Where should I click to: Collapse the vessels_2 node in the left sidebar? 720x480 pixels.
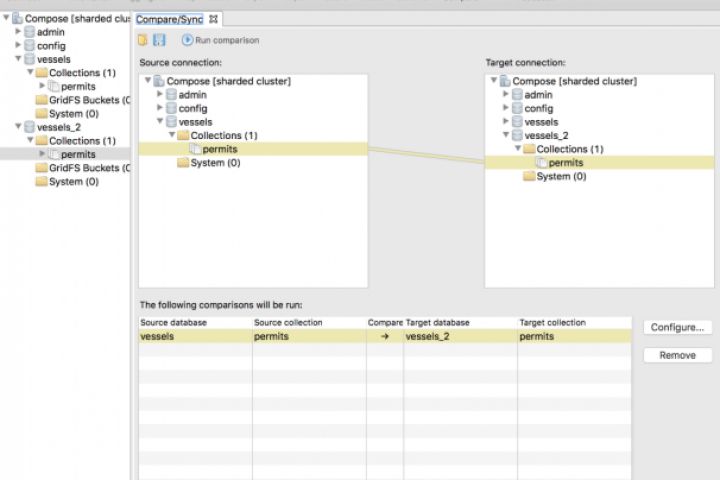pyautogui.click(x=6, y=127)
